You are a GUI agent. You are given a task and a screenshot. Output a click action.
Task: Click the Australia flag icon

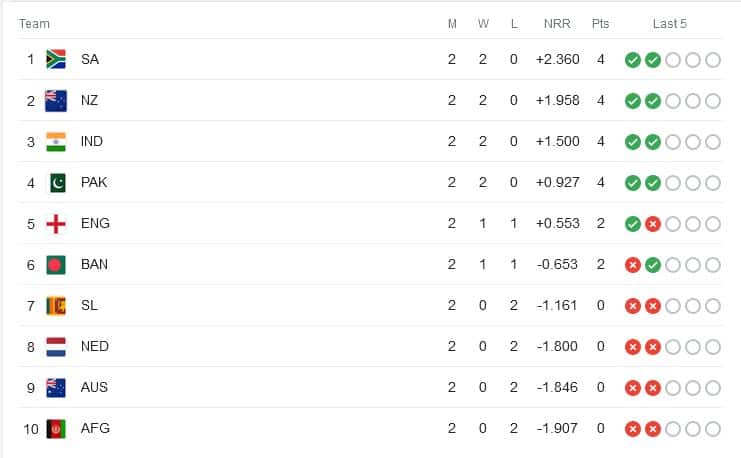[56, 388]
